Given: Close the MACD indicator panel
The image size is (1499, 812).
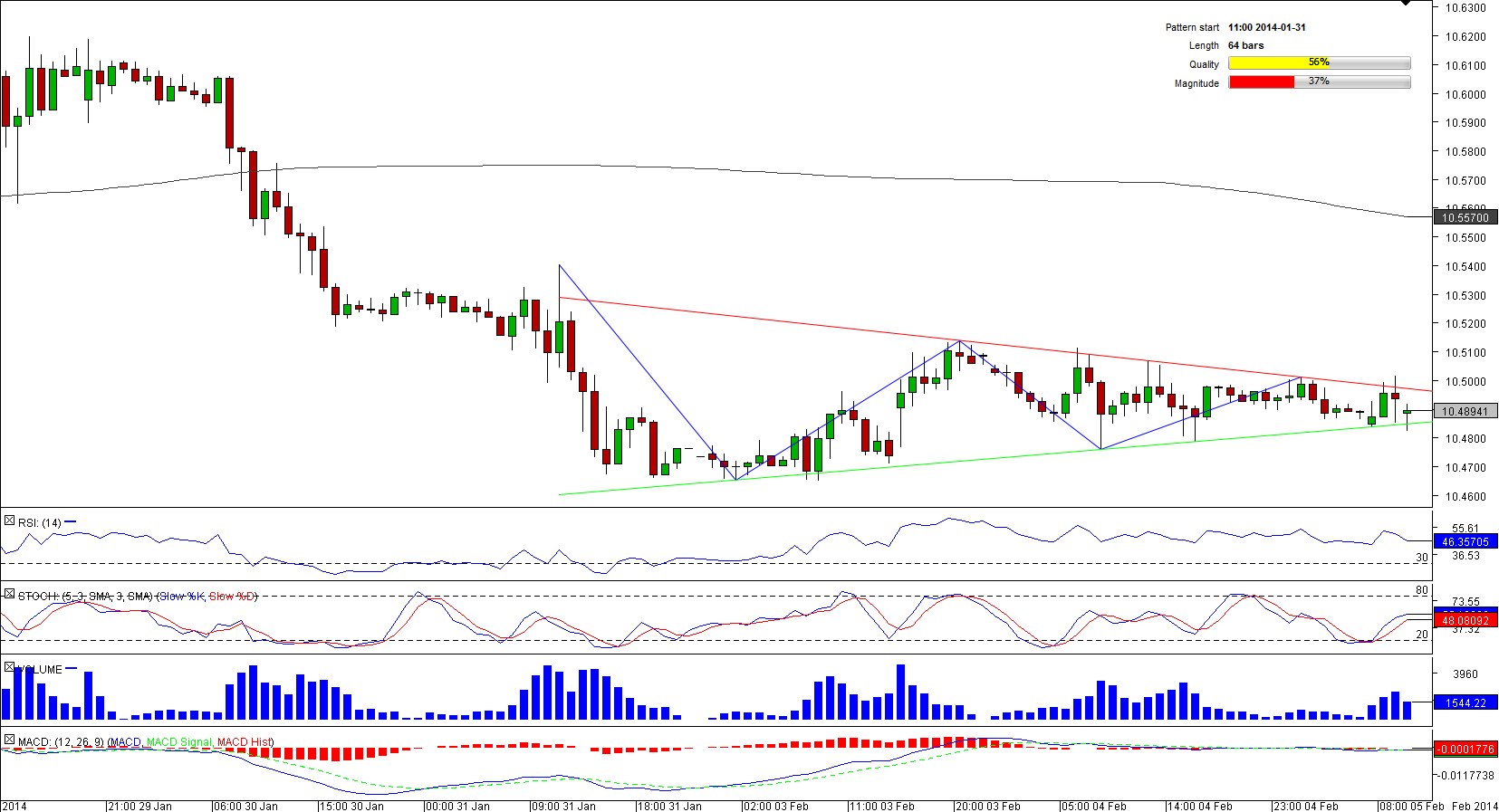Looking at the screenshot, I should [9, 740].
